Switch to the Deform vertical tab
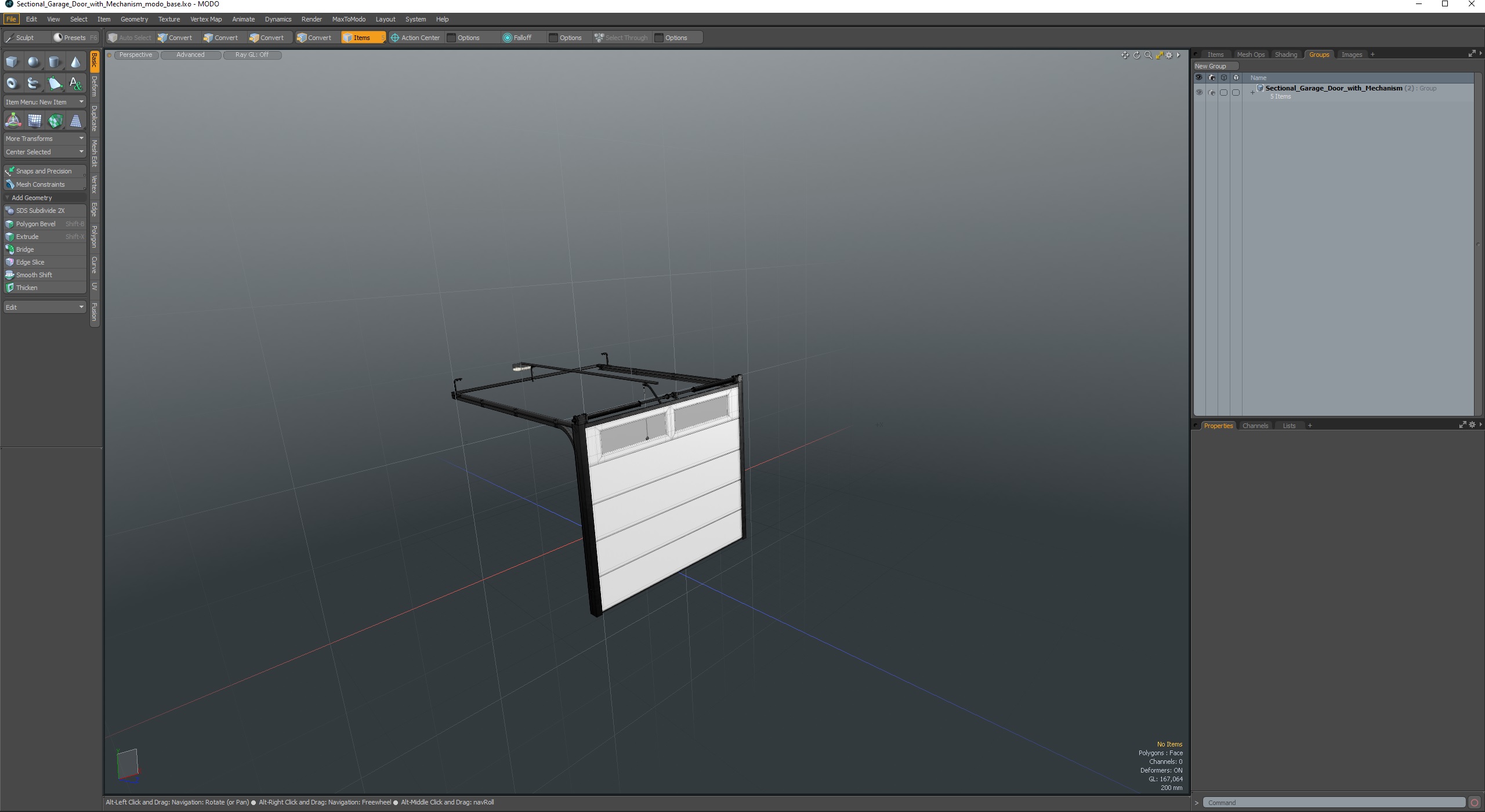Screen dimensions: 1485x812 tap(95, 88)
